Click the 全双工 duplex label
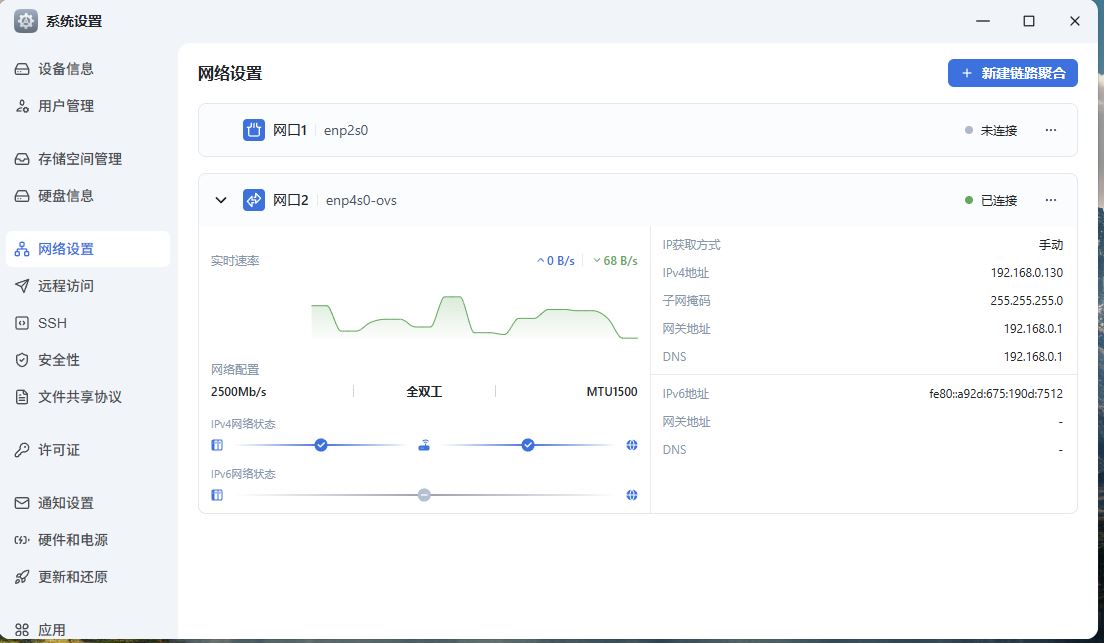1104x643 pixels. (424, 392)
